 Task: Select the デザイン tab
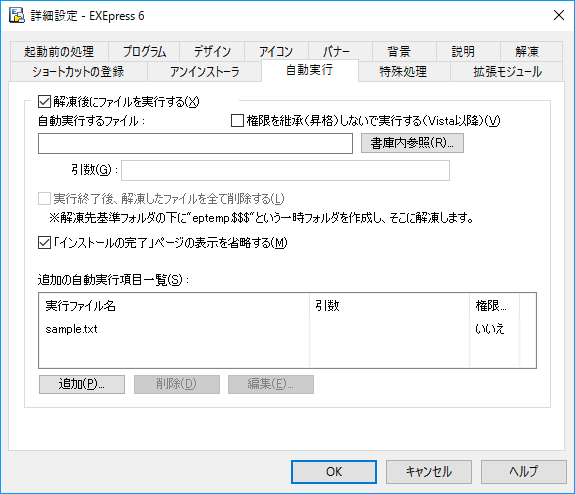(x=212, y=52)
